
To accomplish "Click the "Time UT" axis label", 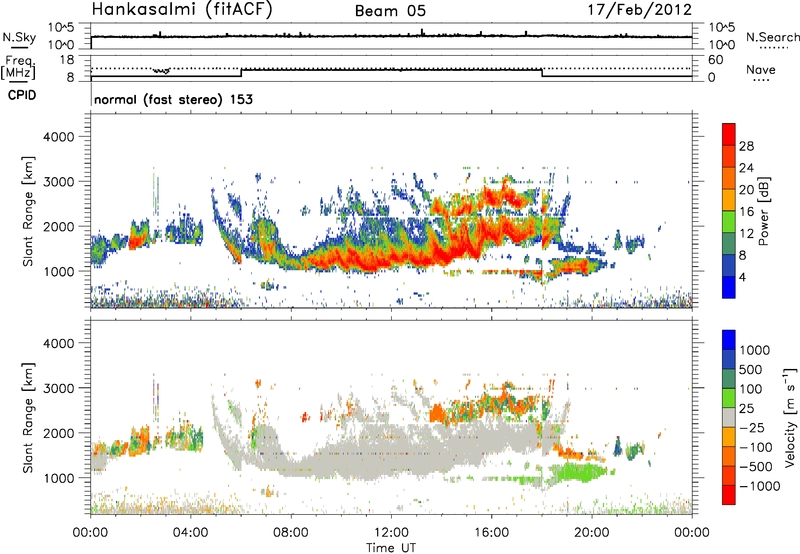I will pos(391,548).
